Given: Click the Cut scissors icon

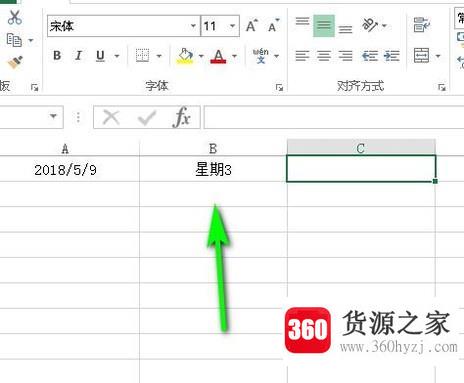Looking at the screenshot, I should pos(15,17).
